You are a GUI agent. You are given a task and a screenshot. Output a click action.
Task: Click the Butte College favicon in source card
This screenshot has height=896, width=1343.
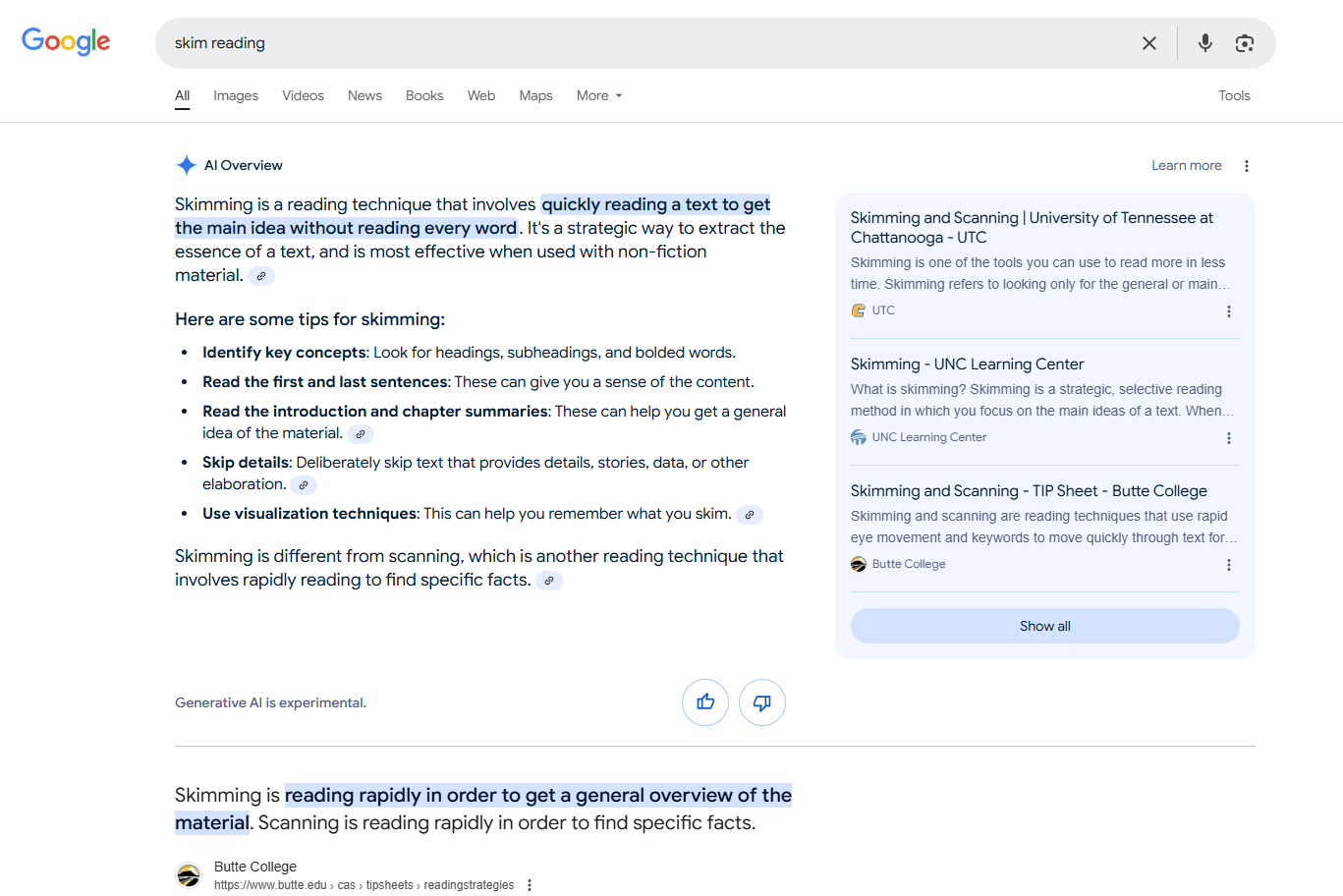click(x=859, y=564)
